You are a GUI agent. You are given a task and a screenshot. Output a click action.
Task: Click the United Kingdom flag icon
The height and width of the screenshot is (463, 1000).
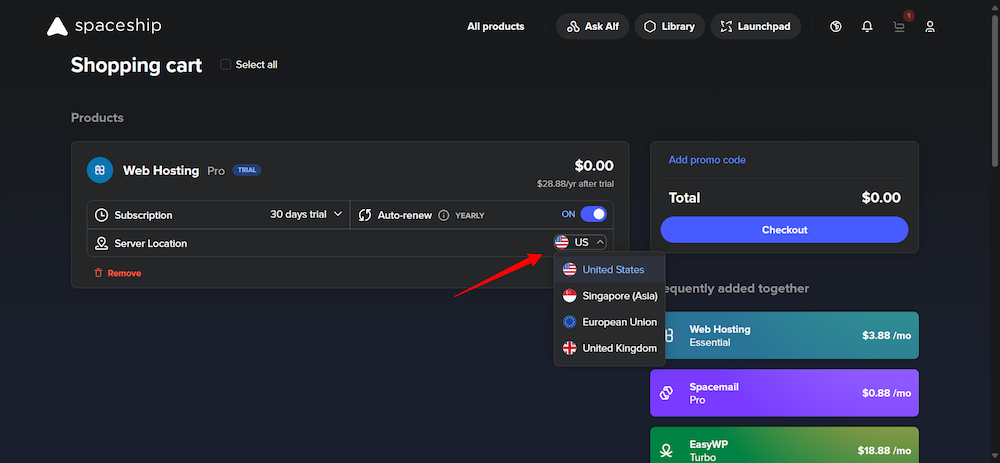[570, 348]
